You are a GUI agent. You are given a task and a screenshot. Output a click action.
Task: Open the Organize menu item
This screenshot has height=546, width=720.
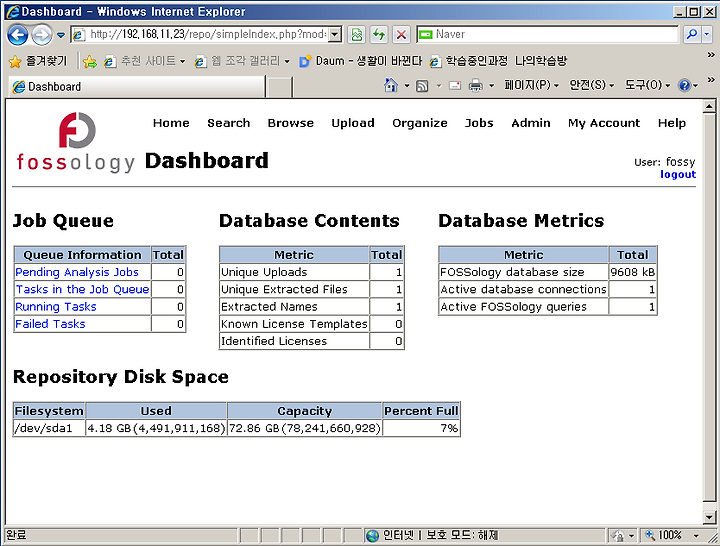point(420,123)
